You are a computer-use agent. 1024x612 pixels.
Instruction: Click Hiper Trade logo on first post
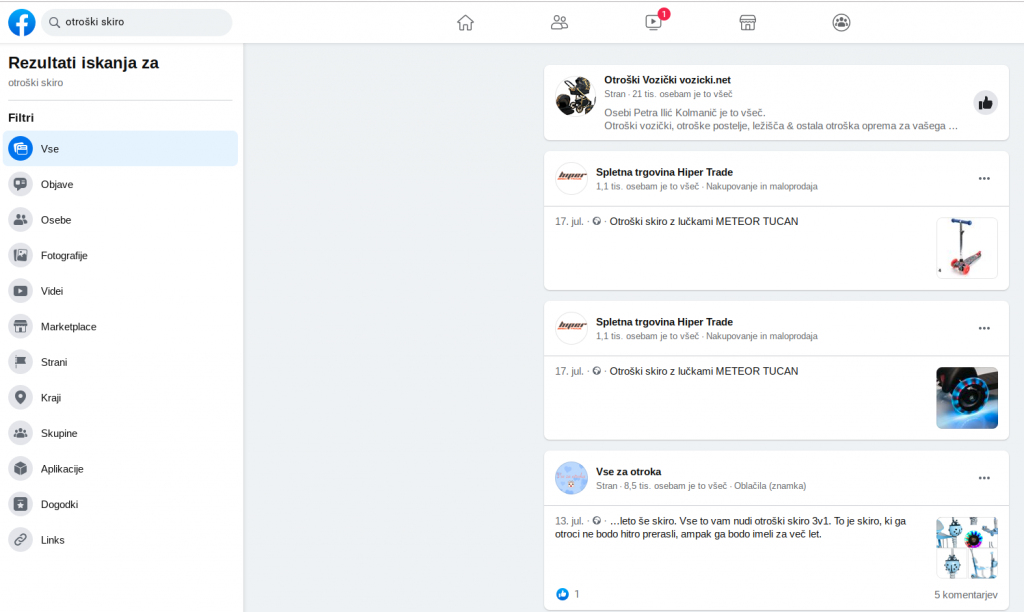point(571,178)
